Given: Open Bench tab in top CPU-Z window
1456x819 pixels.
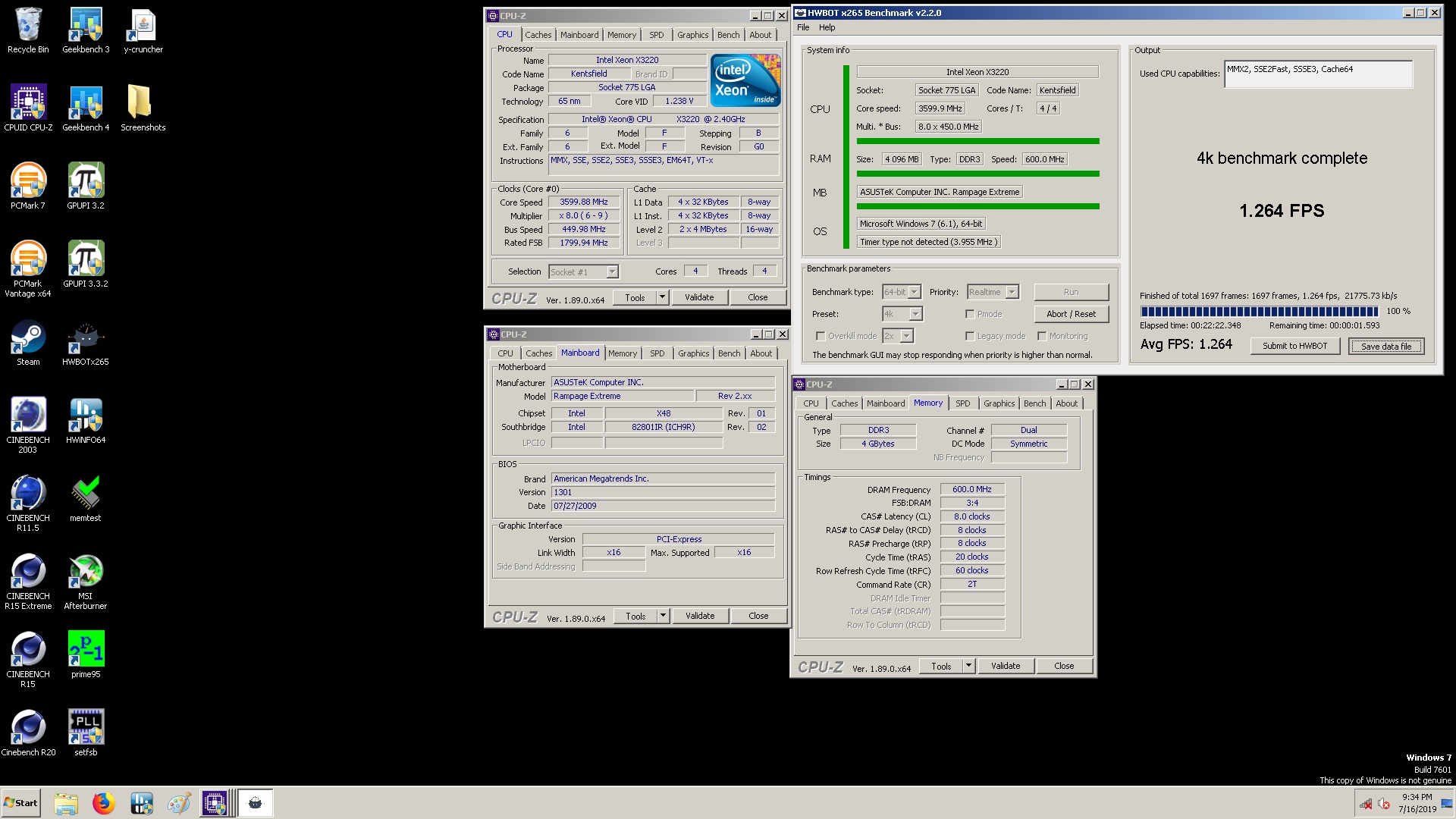Looking at the screenshot, I should 728,35.
